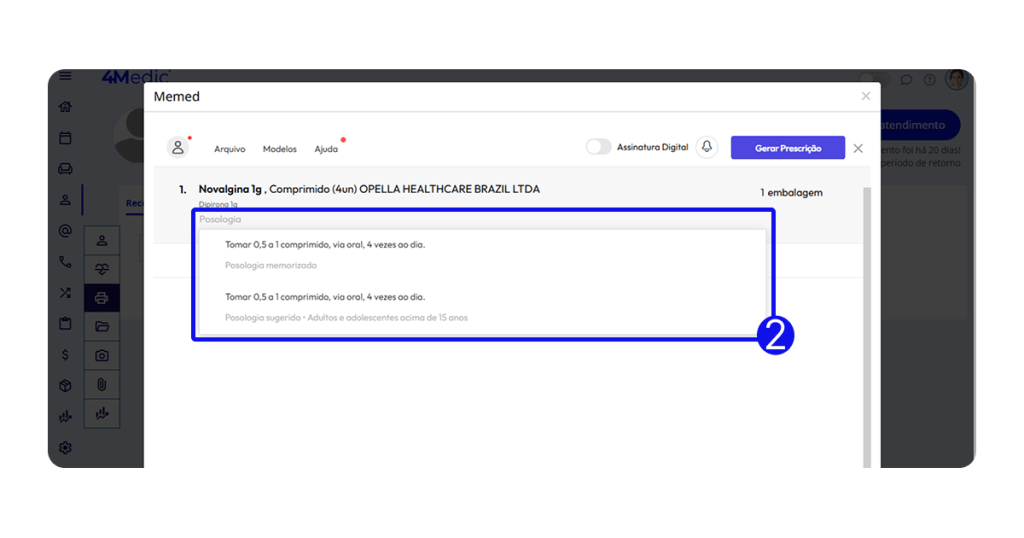
Task: Click the dollar sign finance icon
Action: pyautogui.click(x=65, y=354)
